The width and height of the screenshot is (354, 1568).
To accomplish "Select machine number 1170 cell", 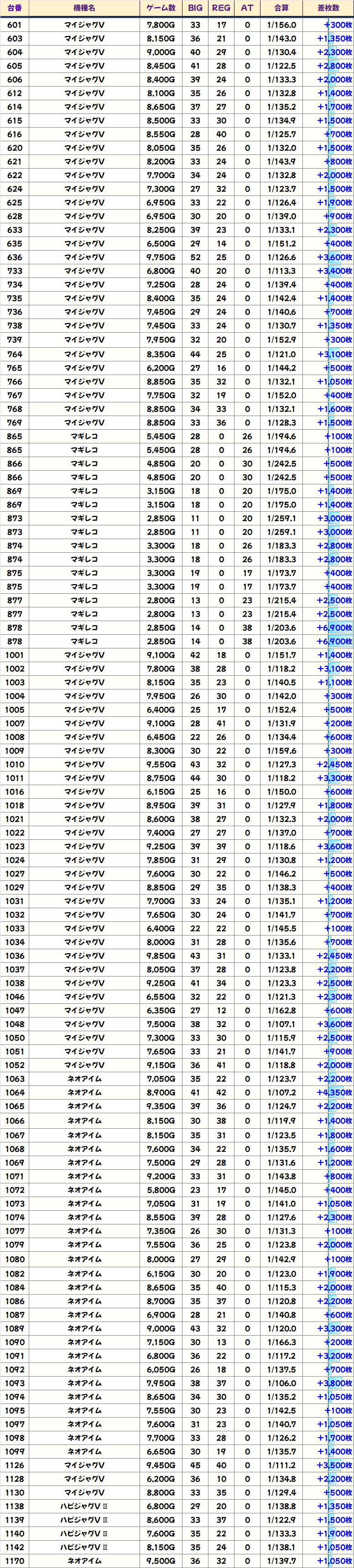I will coord(15,1561).
